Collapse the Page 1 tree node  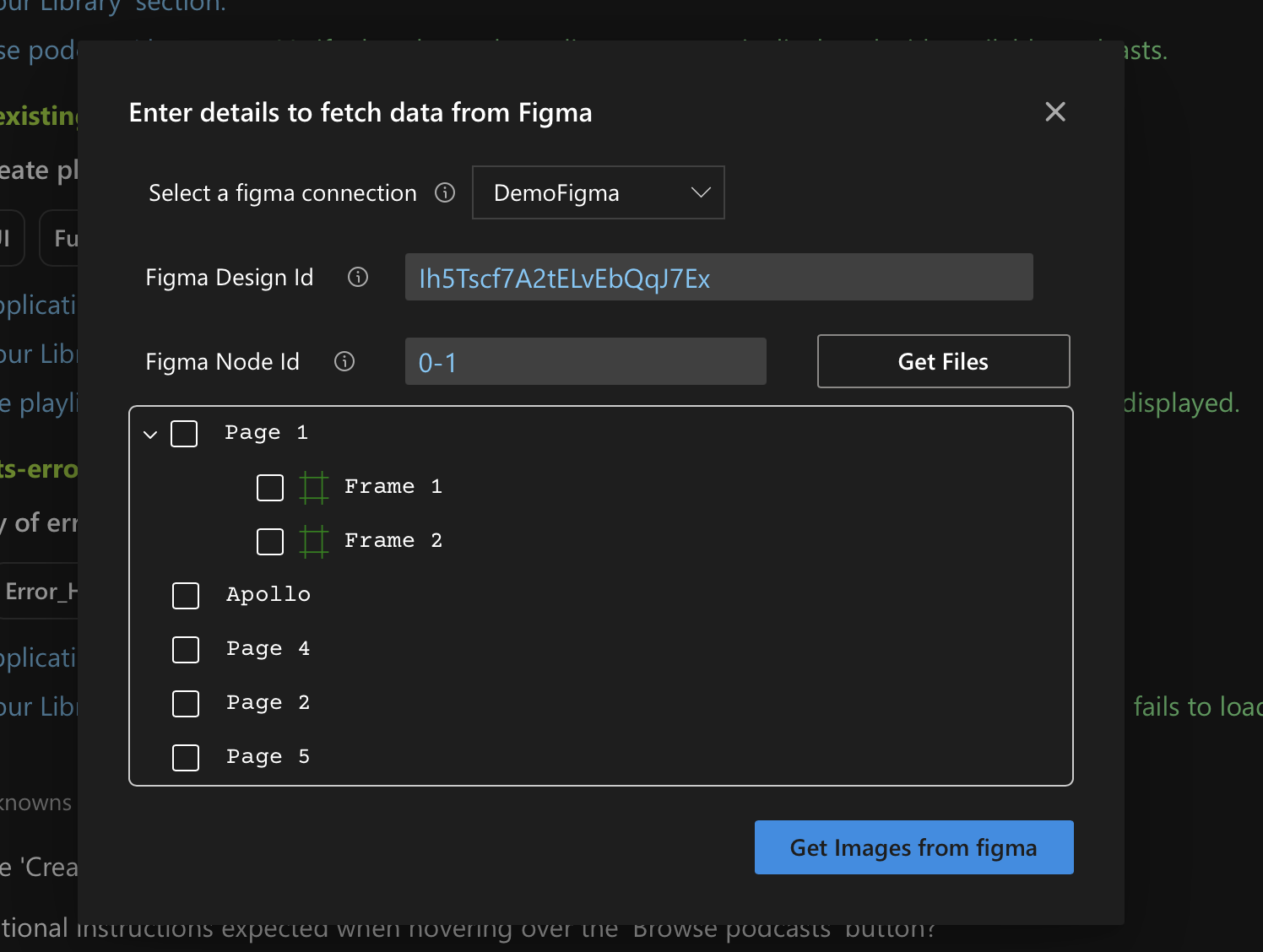(x=150, y=435)
